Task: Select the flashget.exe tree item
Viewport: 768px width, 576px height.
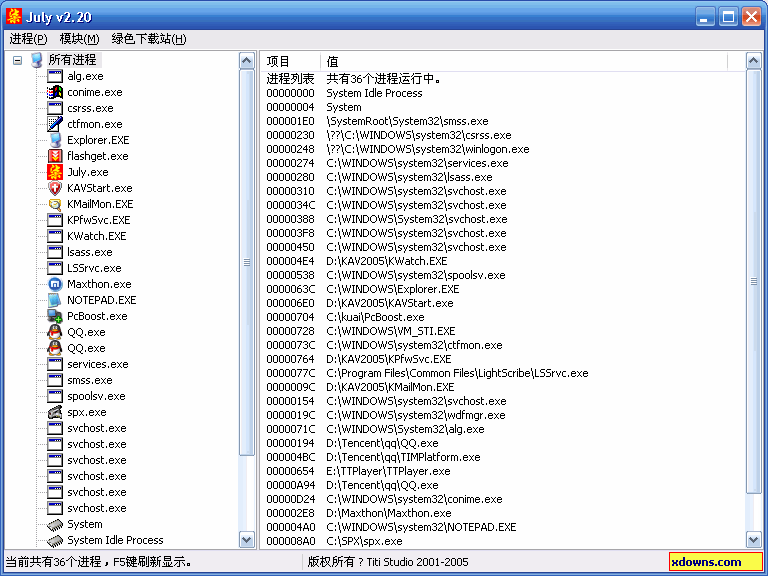Action: (97, 156)
